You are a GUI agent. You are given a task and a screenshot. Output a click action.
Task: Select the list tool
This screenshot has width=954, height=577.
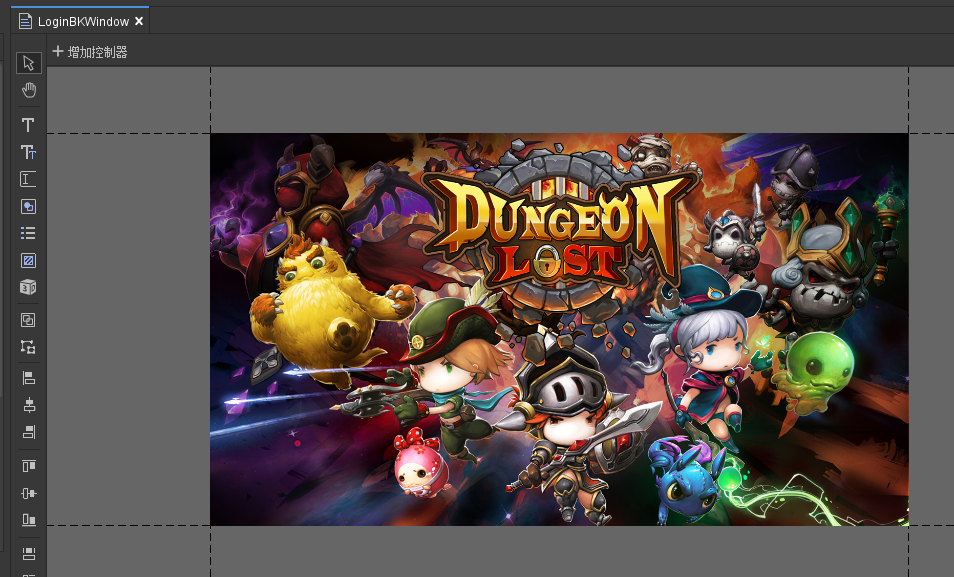(29, 233)
